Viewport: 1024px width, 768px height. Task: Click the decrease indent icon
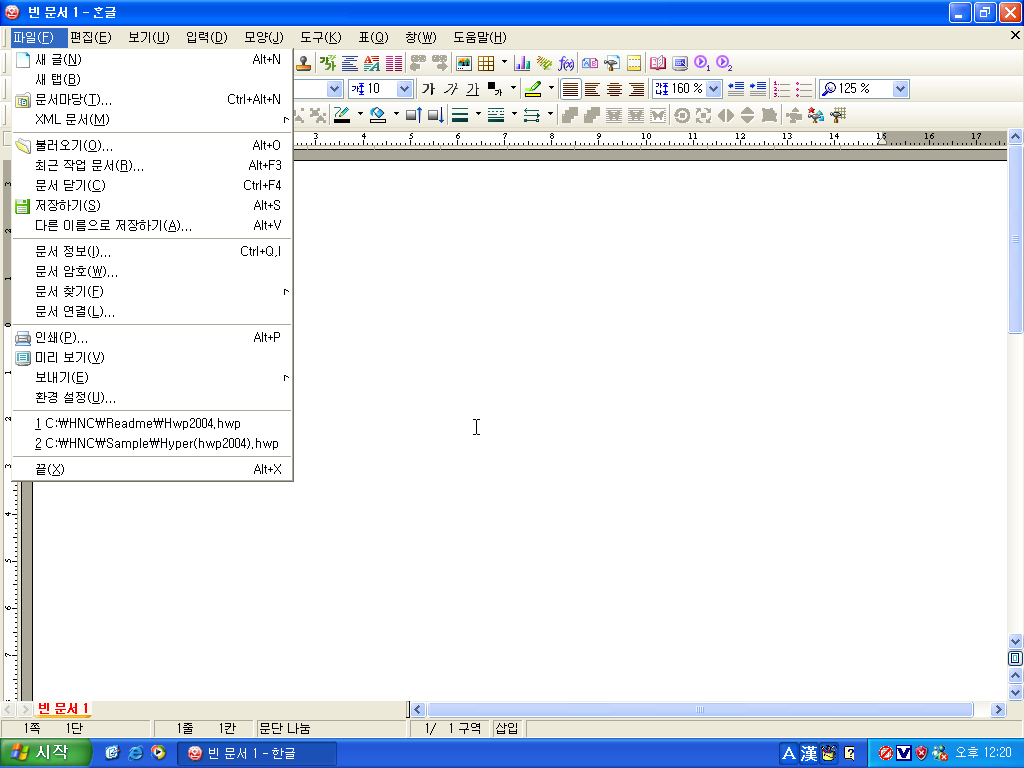(736, 88)
